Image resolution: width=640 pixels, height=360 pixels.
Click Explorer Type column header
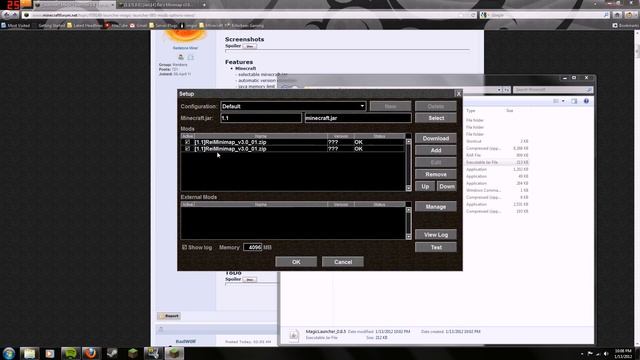471,111
